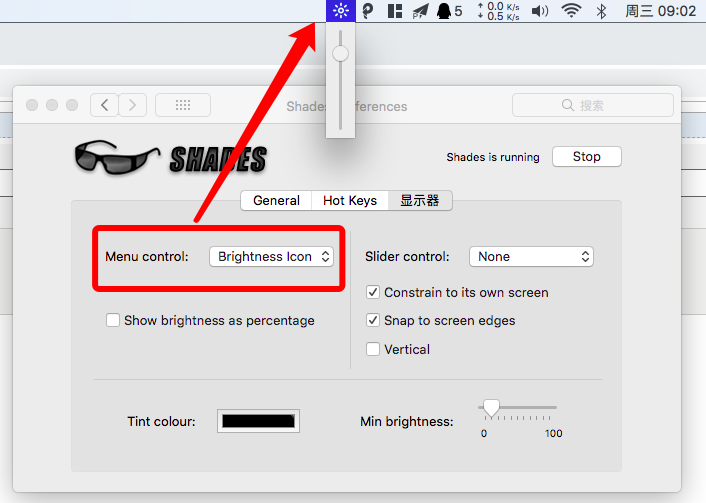The image size is (706, 503).
Task: Go forward with the preferences forward arrow
Action: [x=132, y=105]
